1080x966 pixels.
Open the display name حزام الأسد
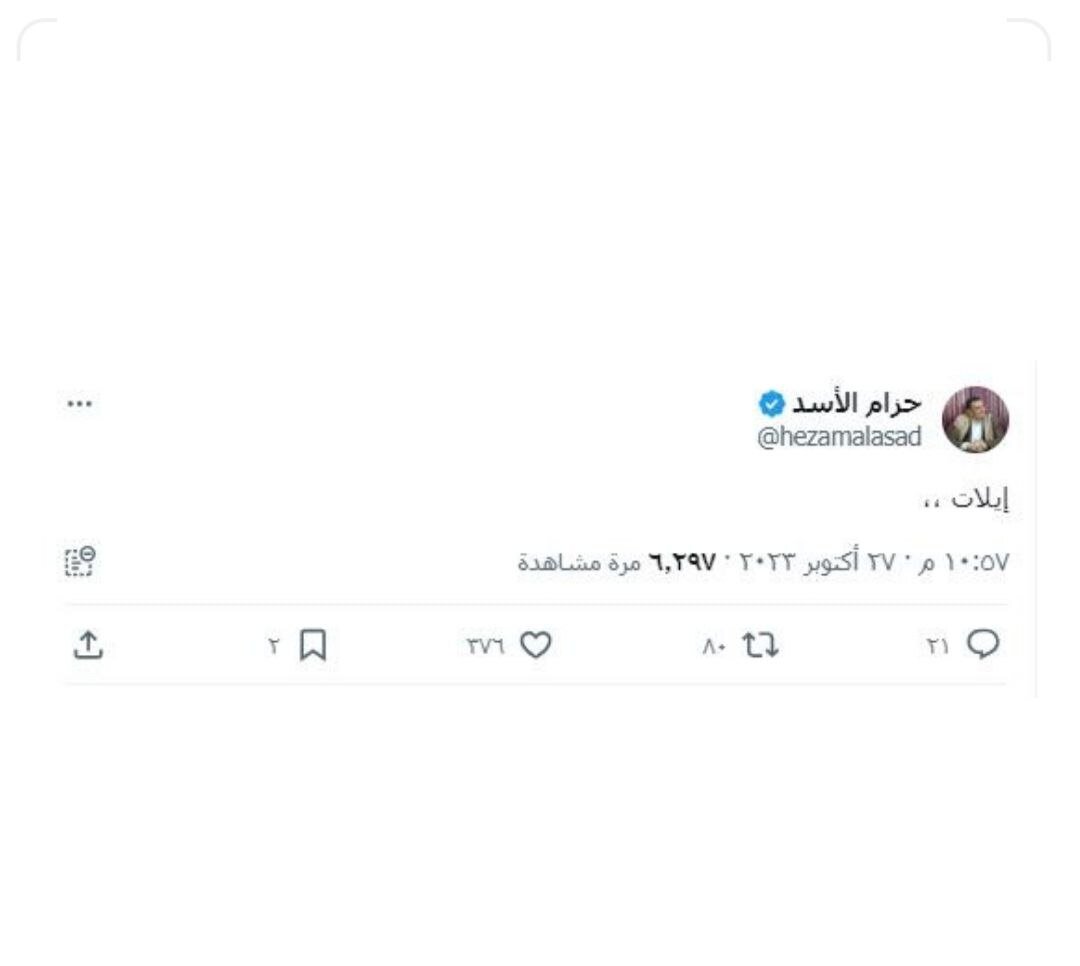(x=857, y=403)
